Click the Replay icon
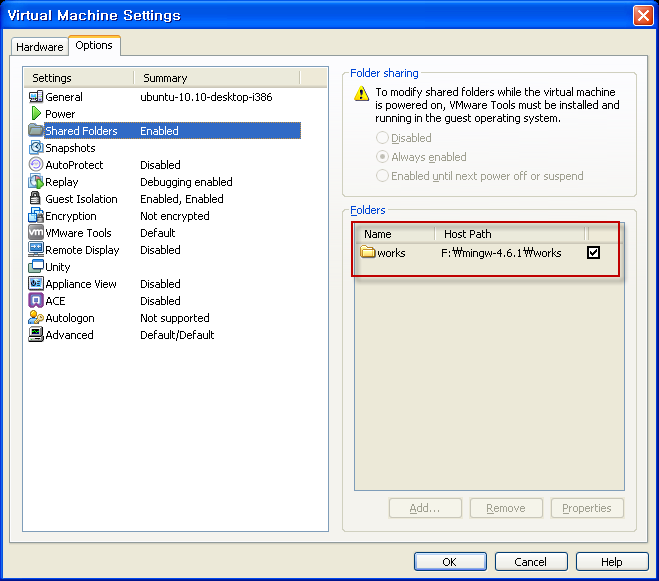 pos(36,182)
